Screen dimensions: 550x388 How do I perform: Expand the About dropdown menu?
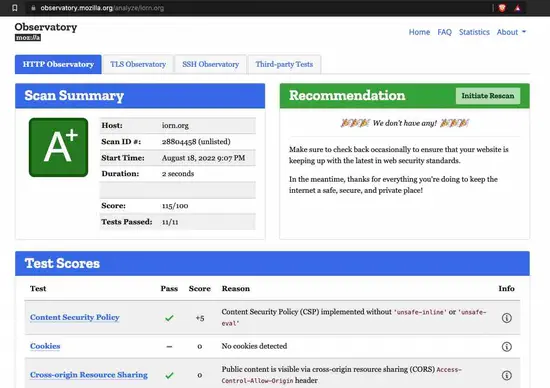511,32
